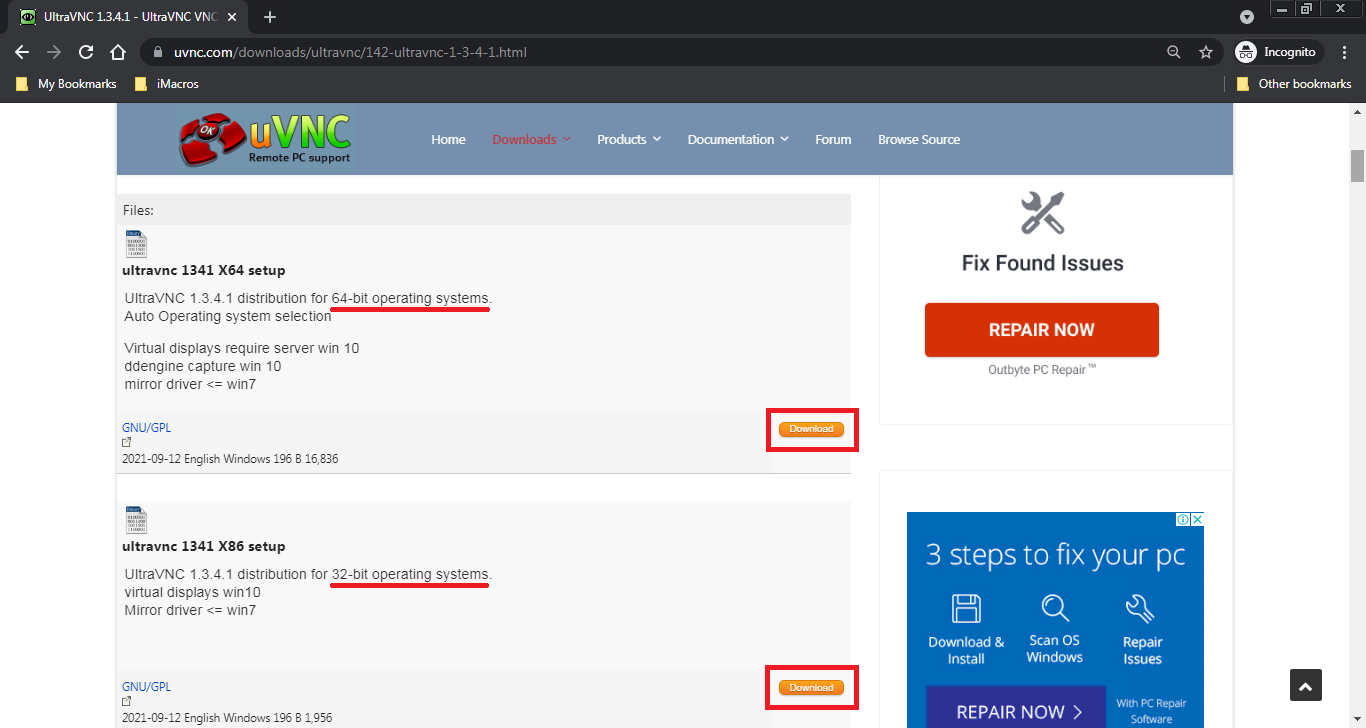This screenshot has width=1366, height=728.
Task: Click the Fix Found Issues tools icon
Action: click(1042, 213)
